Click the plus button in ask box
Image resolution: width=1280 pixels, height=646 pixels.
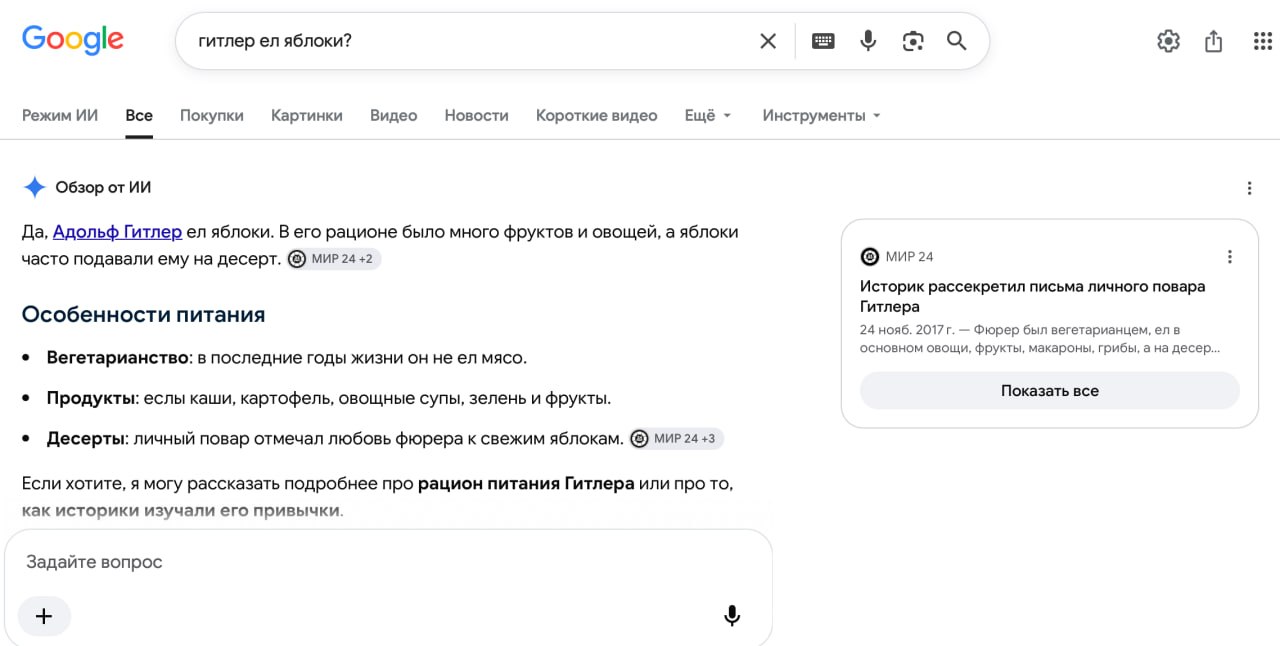[44, 616]
